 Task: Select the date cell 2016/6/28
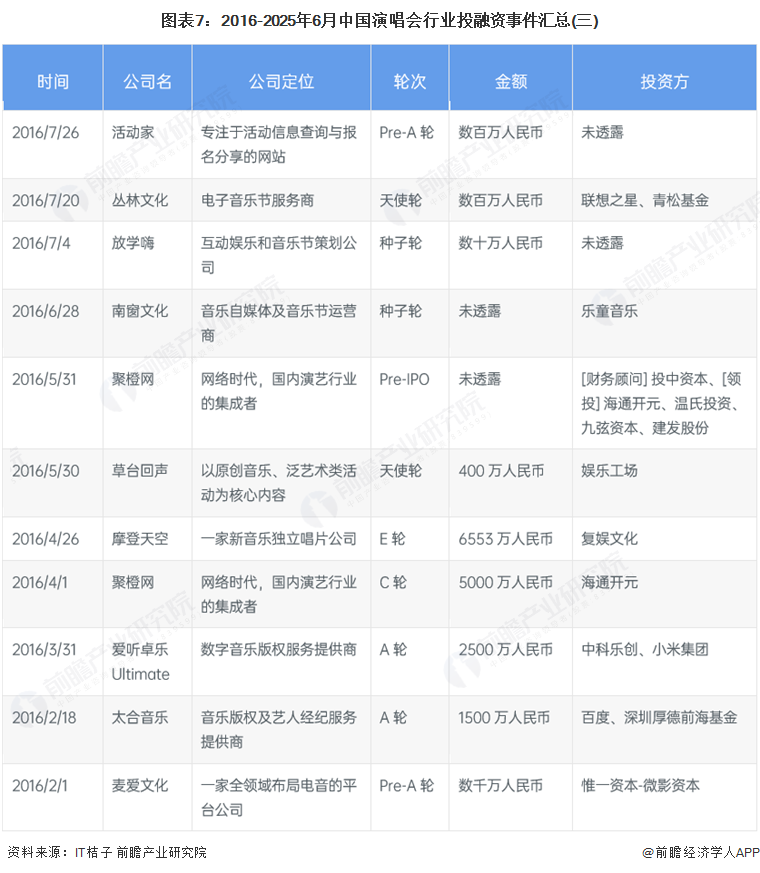pos(46,311)
